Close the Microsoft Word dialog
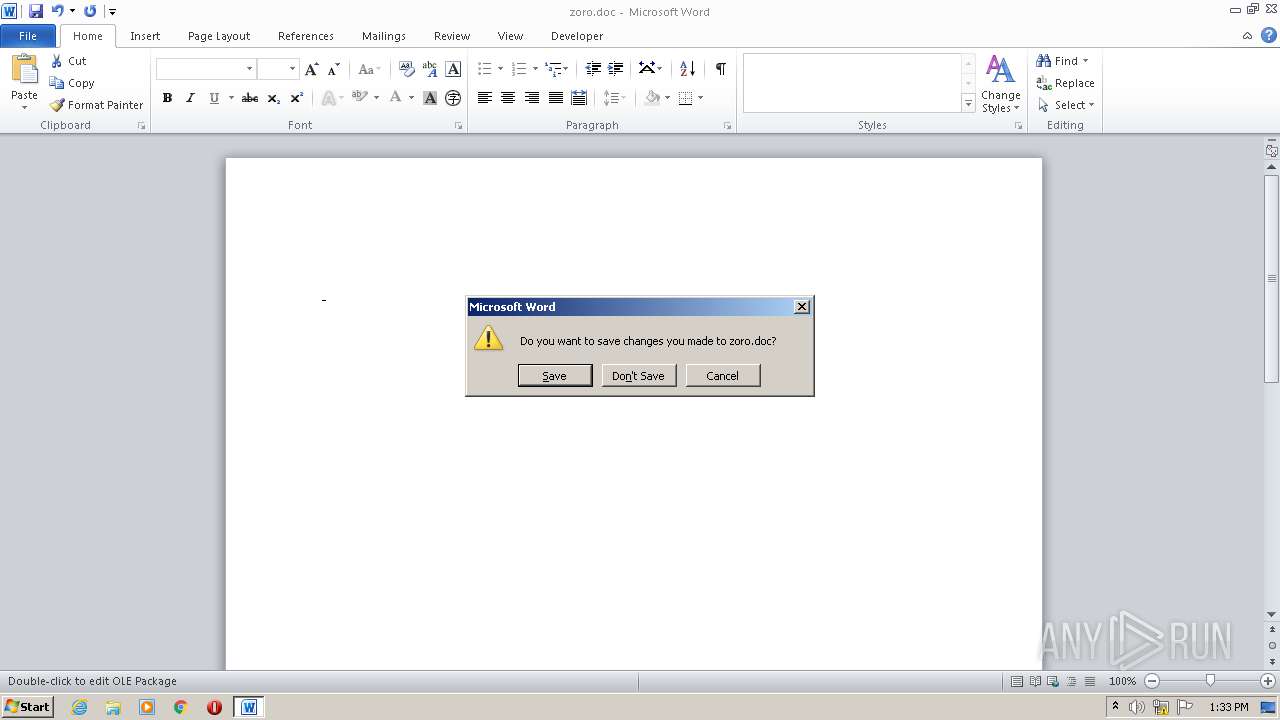Image resolution: width=1280 pixels, height=720 pixels. click(x=802, y=307)
